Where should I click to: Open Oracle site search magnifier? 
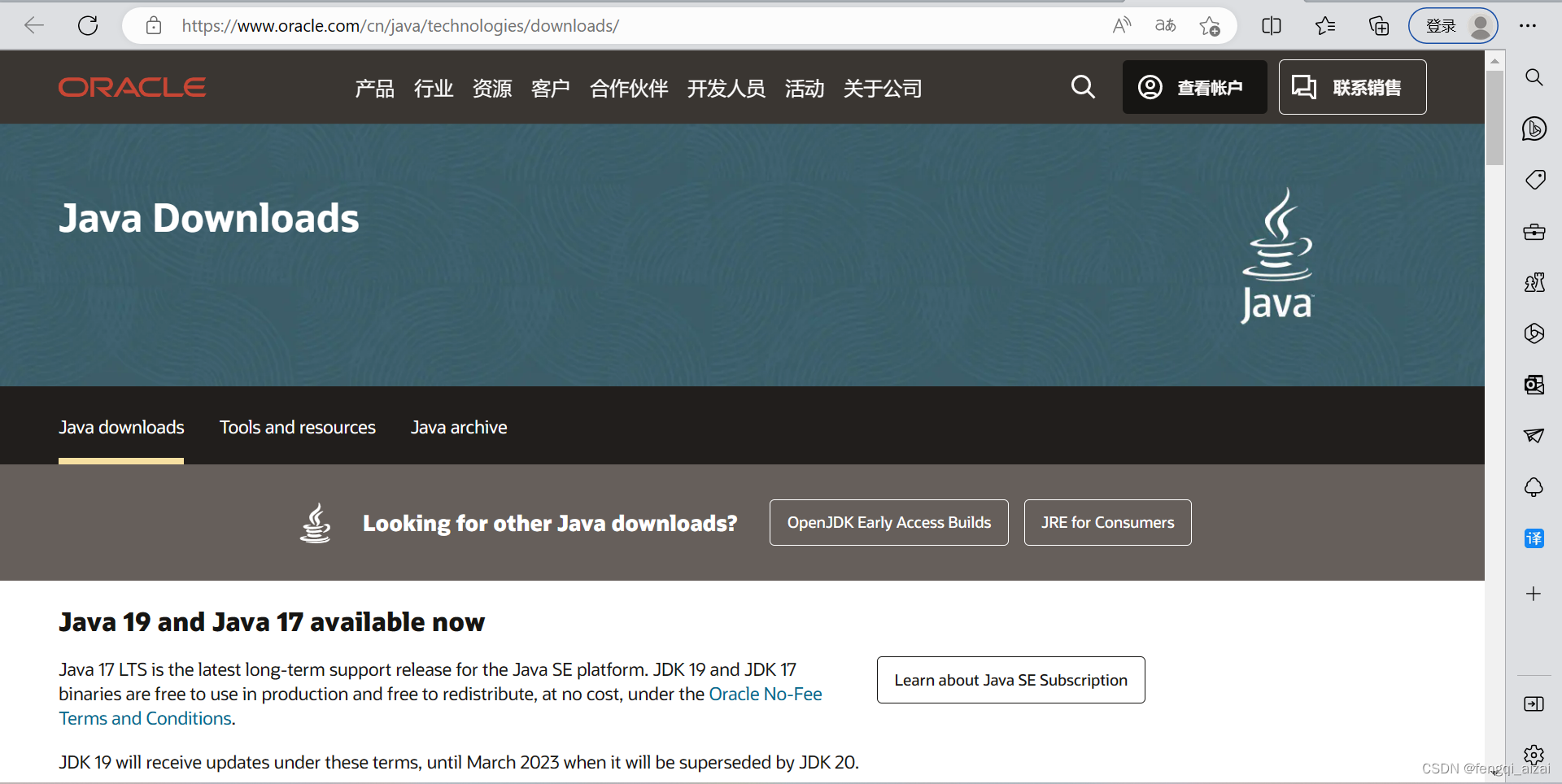1083,87
